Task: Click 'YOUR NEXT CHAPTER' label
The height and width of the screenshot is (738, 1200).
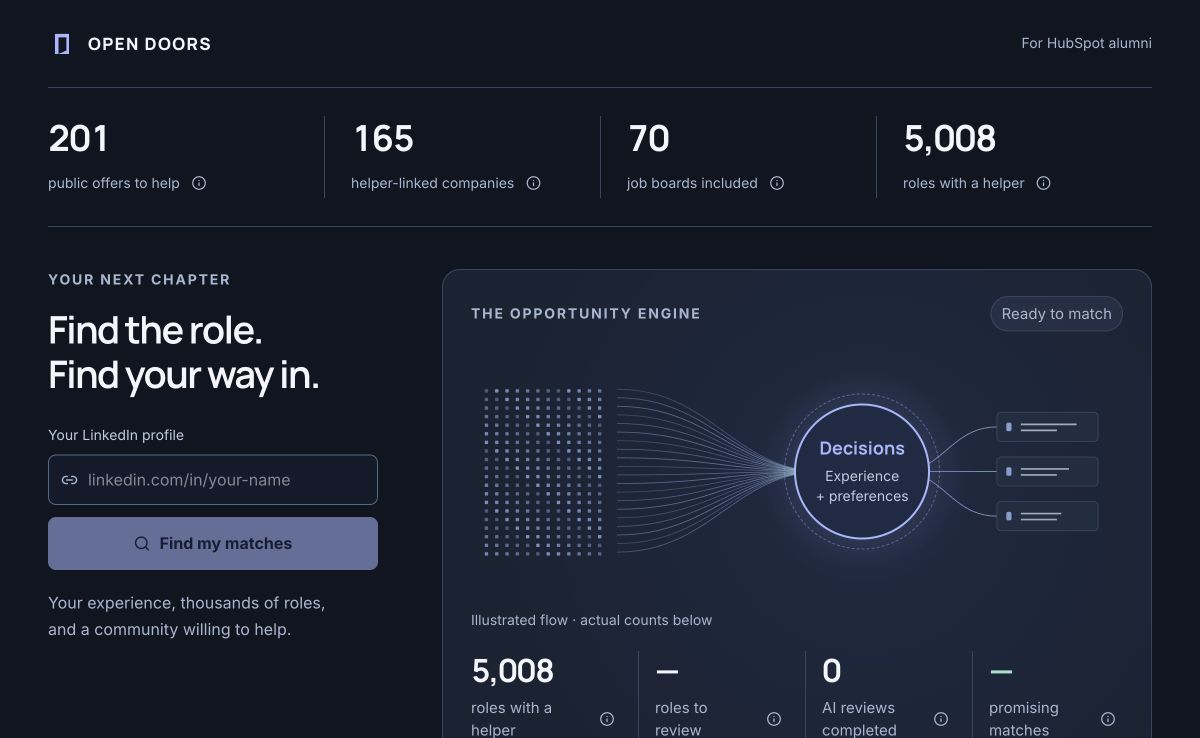Action: (139, 280)
